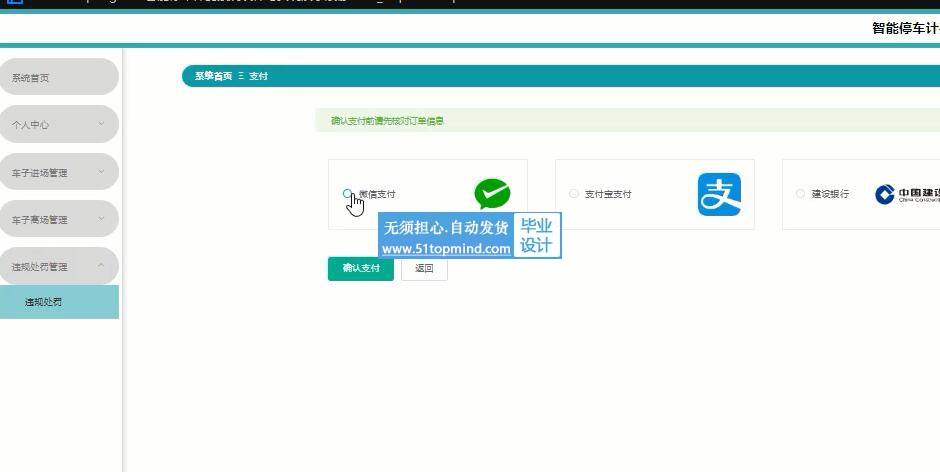This screenshot has height=472, width=940.
Task: Click the 微信支付 label text
Action: click(x=377, y=194)
